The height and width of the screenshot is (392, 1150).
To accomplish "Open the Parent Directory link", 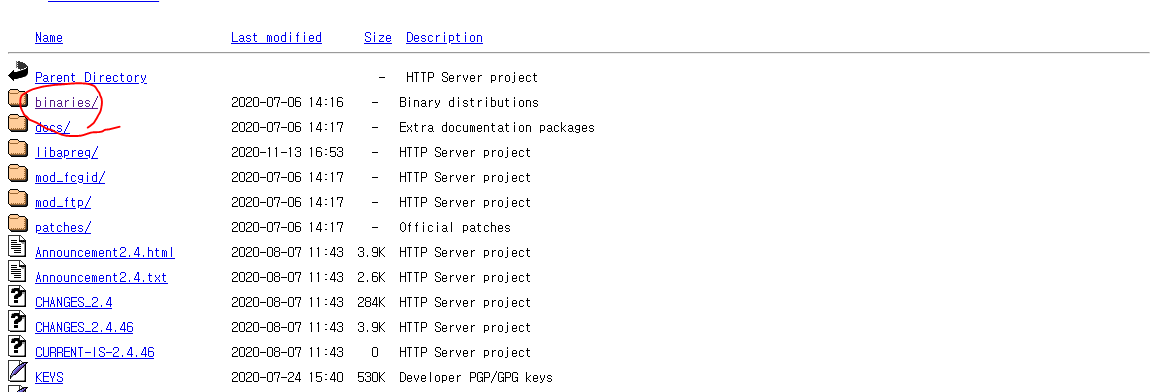I will click(91, 77).
